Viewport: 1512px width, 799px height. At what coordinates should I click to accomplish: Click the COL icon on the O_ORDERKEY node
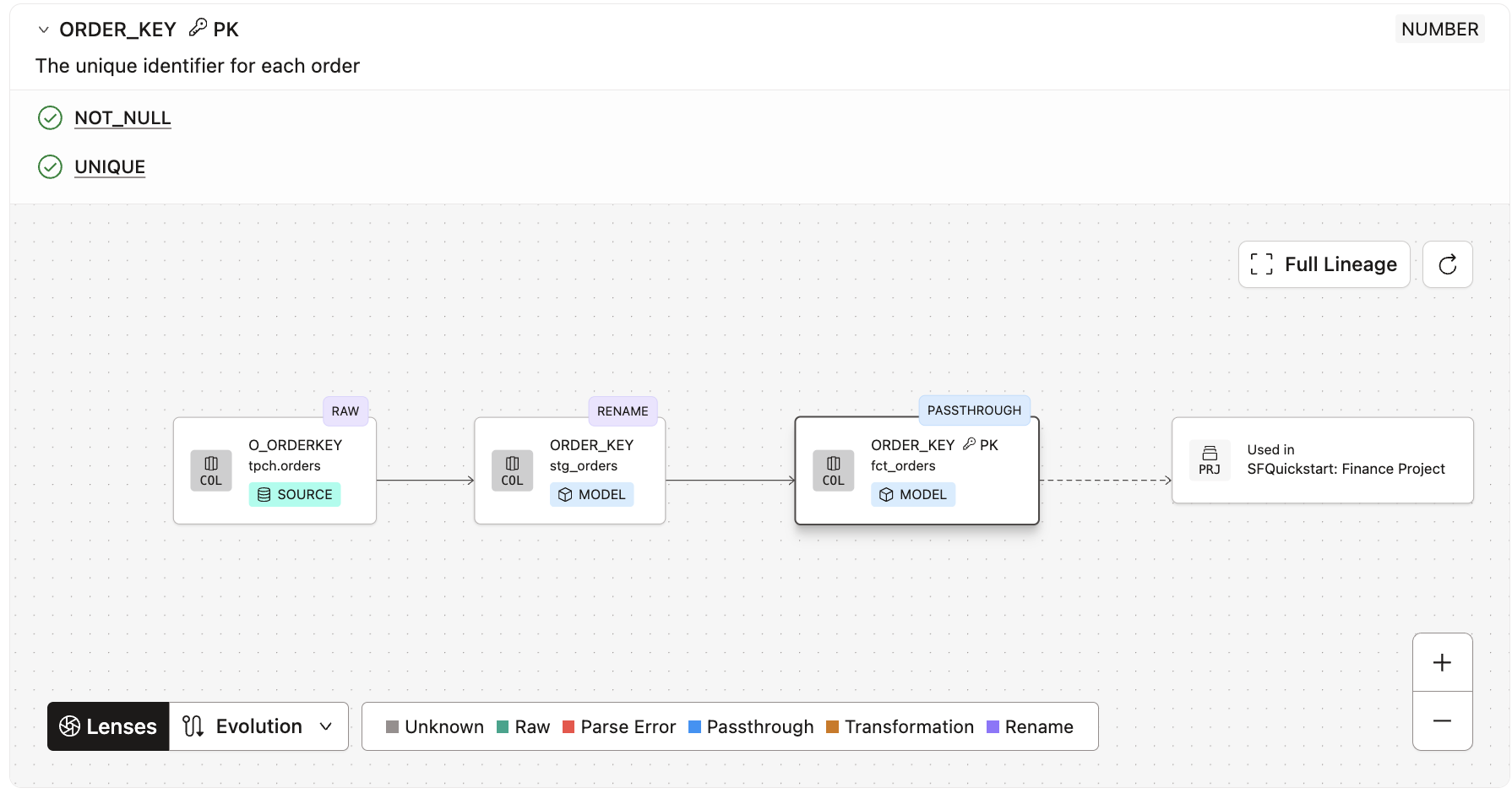coord(211,470)
